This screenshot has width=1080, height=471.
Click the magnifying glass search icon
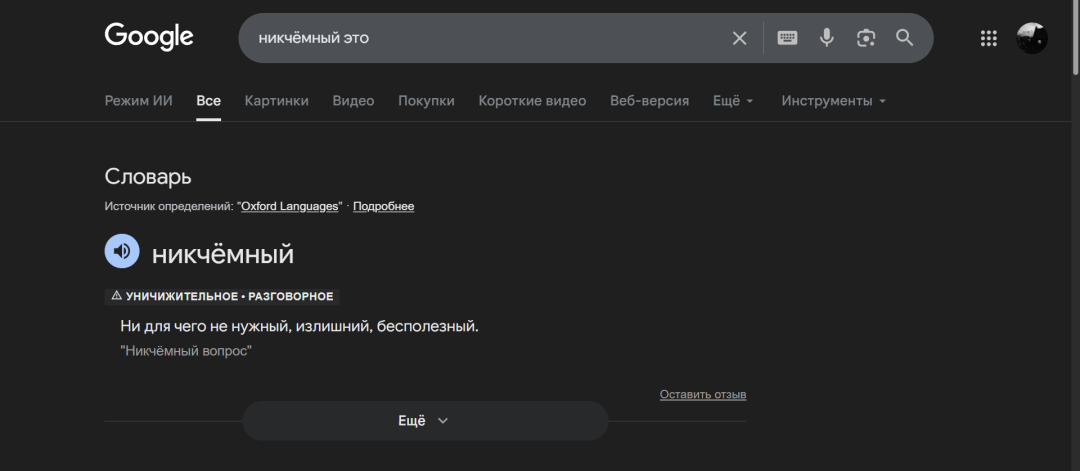(x=905, y=38)
